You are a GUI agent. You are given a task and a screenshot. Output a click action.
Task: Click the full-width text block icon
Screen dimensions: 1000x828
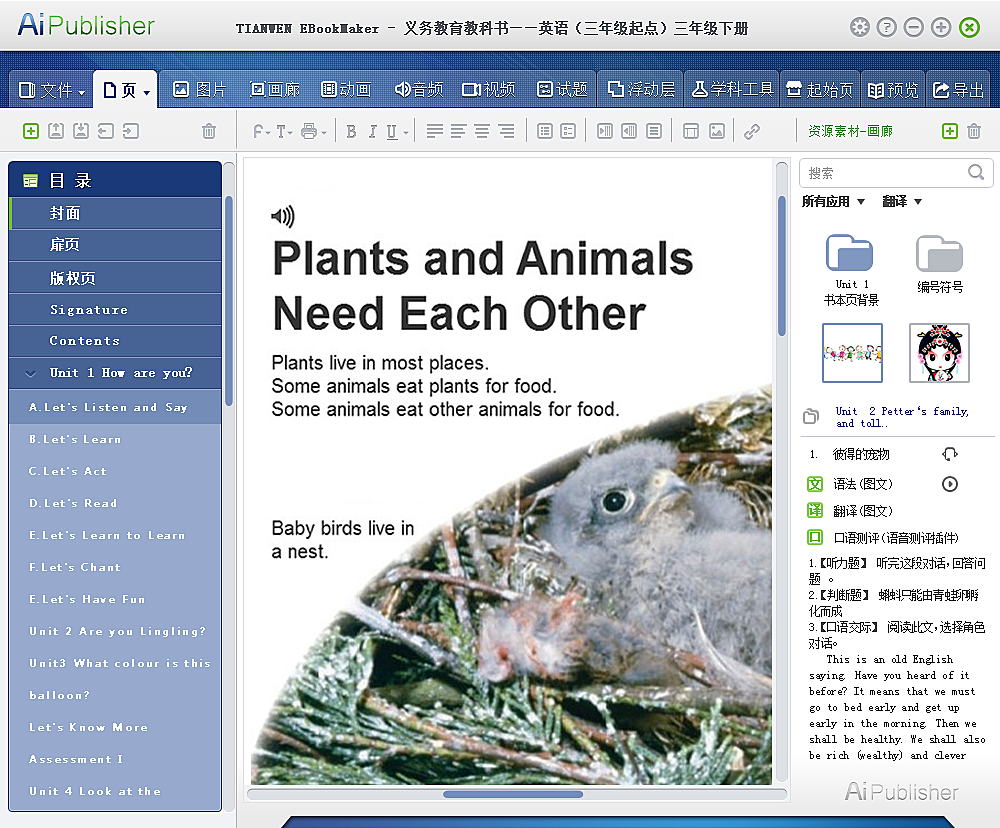click(x=654, y=131)
